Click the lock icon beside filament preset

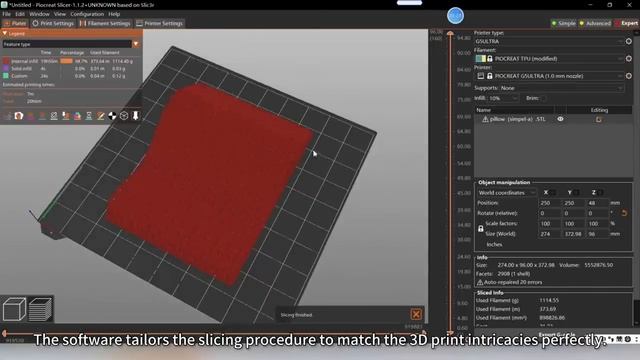[x=490, y=59]
